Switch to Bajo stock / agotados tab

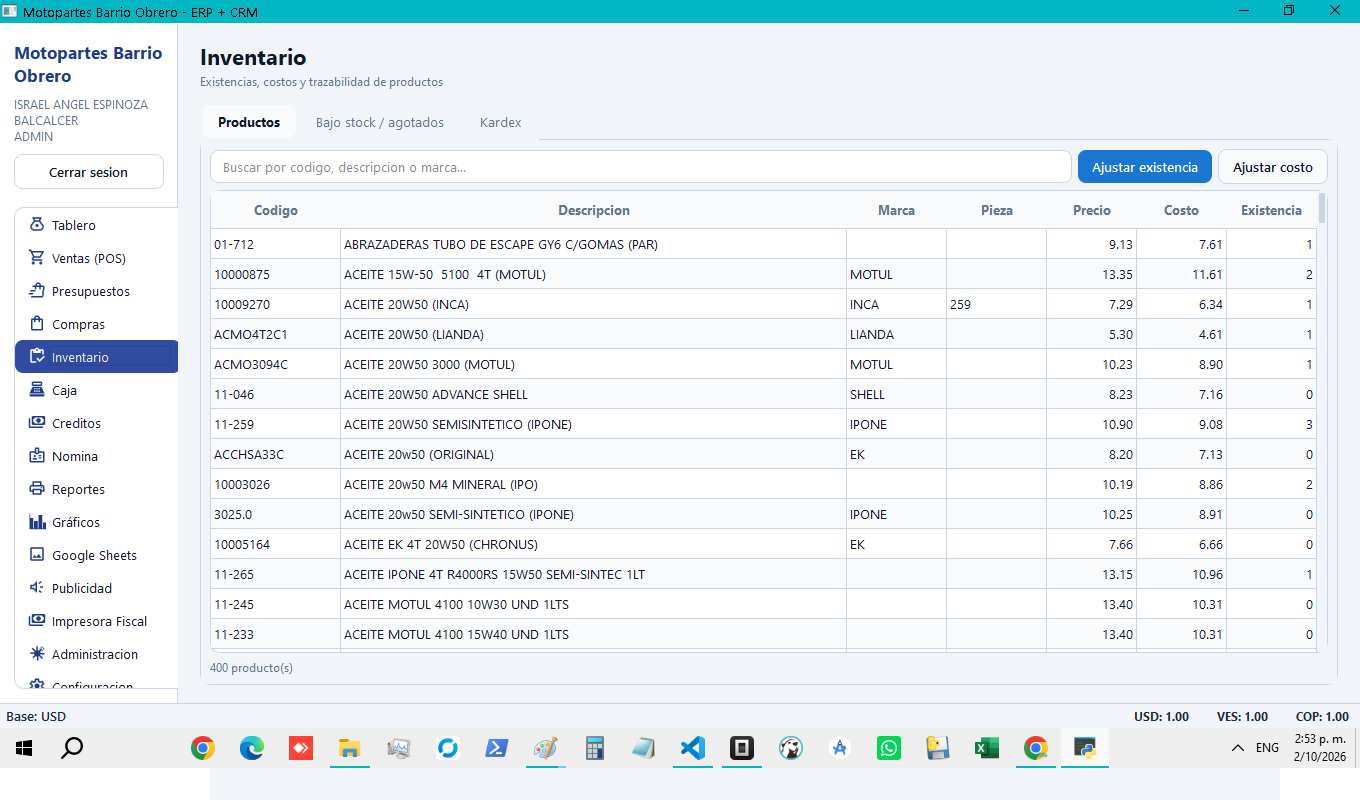coord(380,122)
